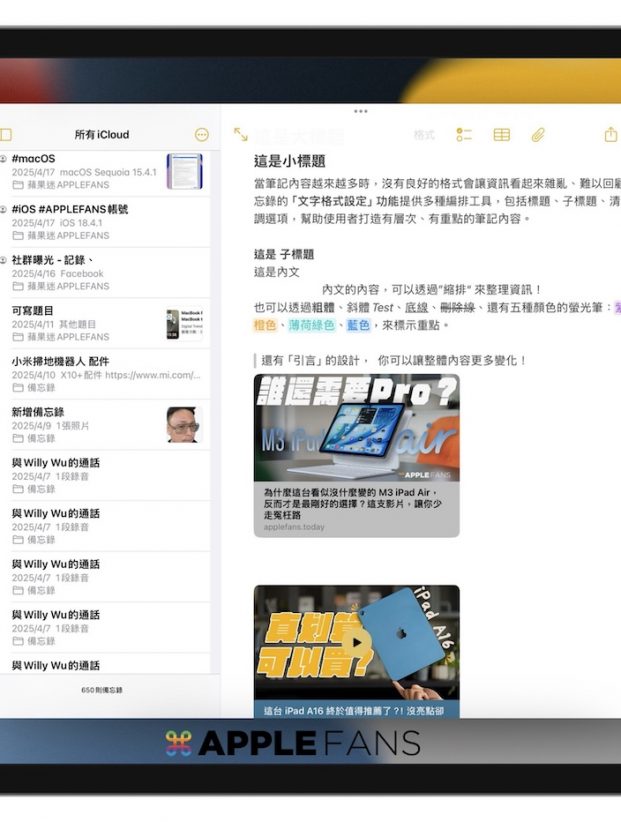Tap the photo thumbnail on 新增備忘錄
Image resolution: width=621 pixels, height=822 pixels.
[x=184, y=425]
